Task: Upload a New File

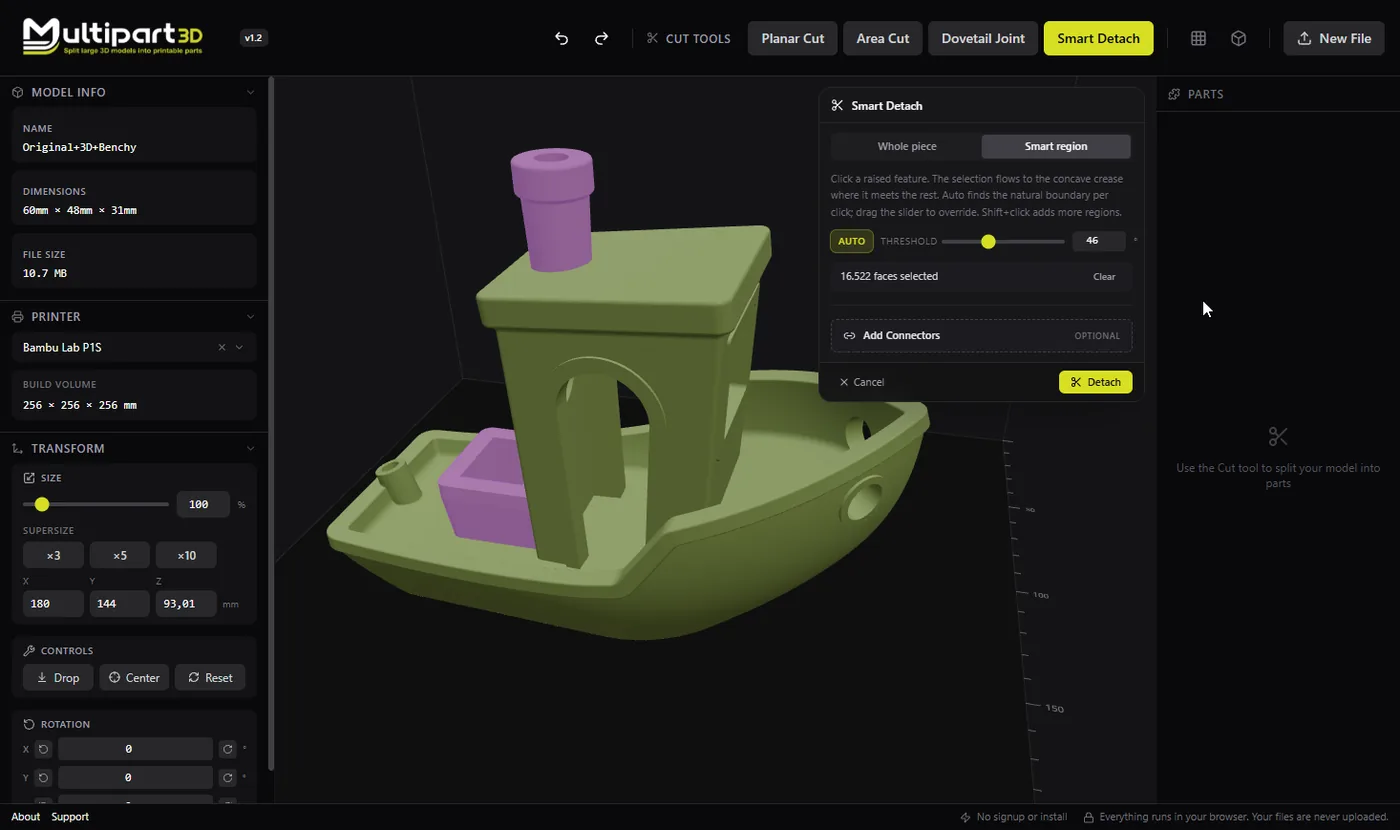Action: point(1334,39)
